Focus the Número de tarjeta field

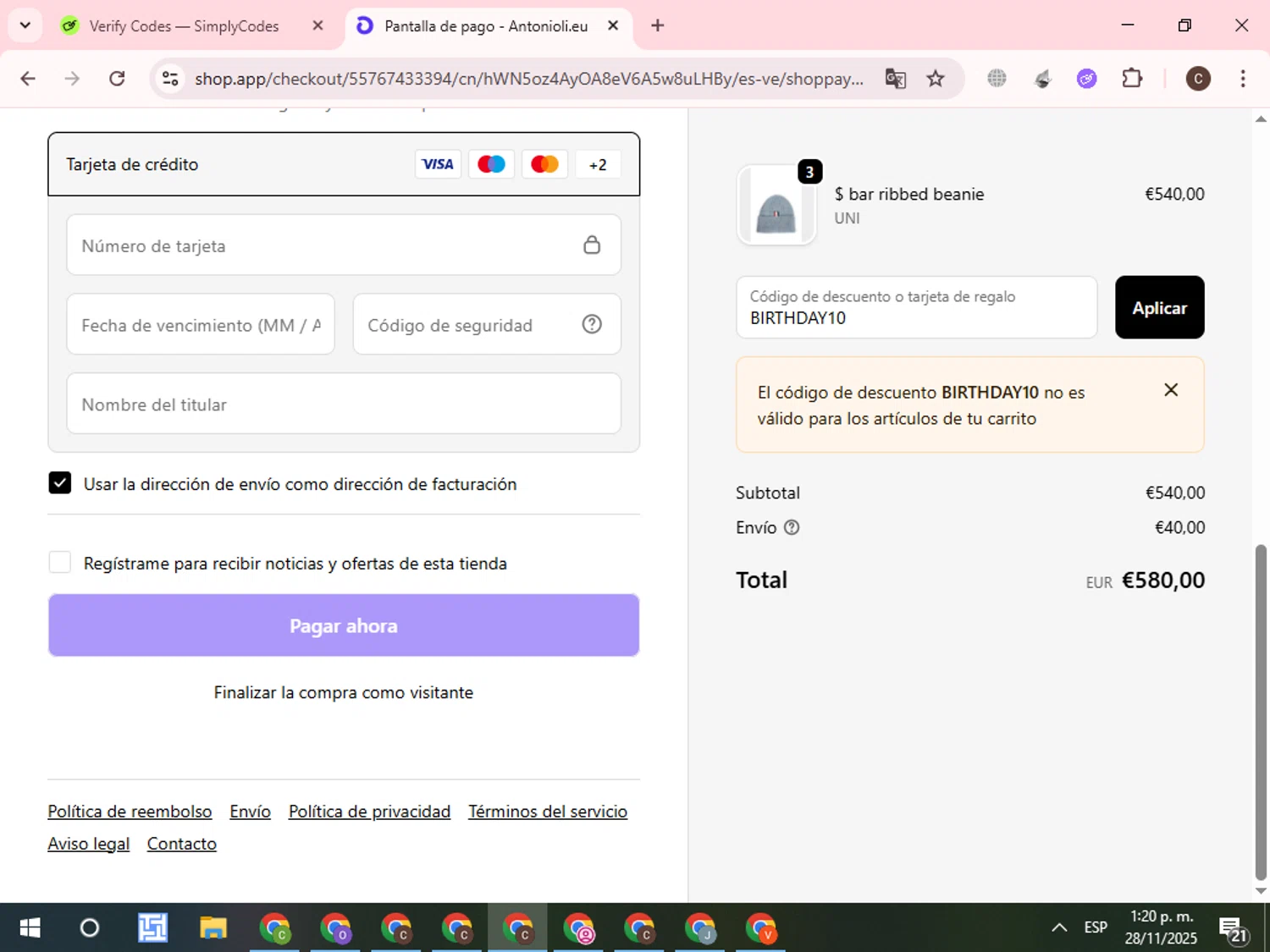(x=344, y=245)
